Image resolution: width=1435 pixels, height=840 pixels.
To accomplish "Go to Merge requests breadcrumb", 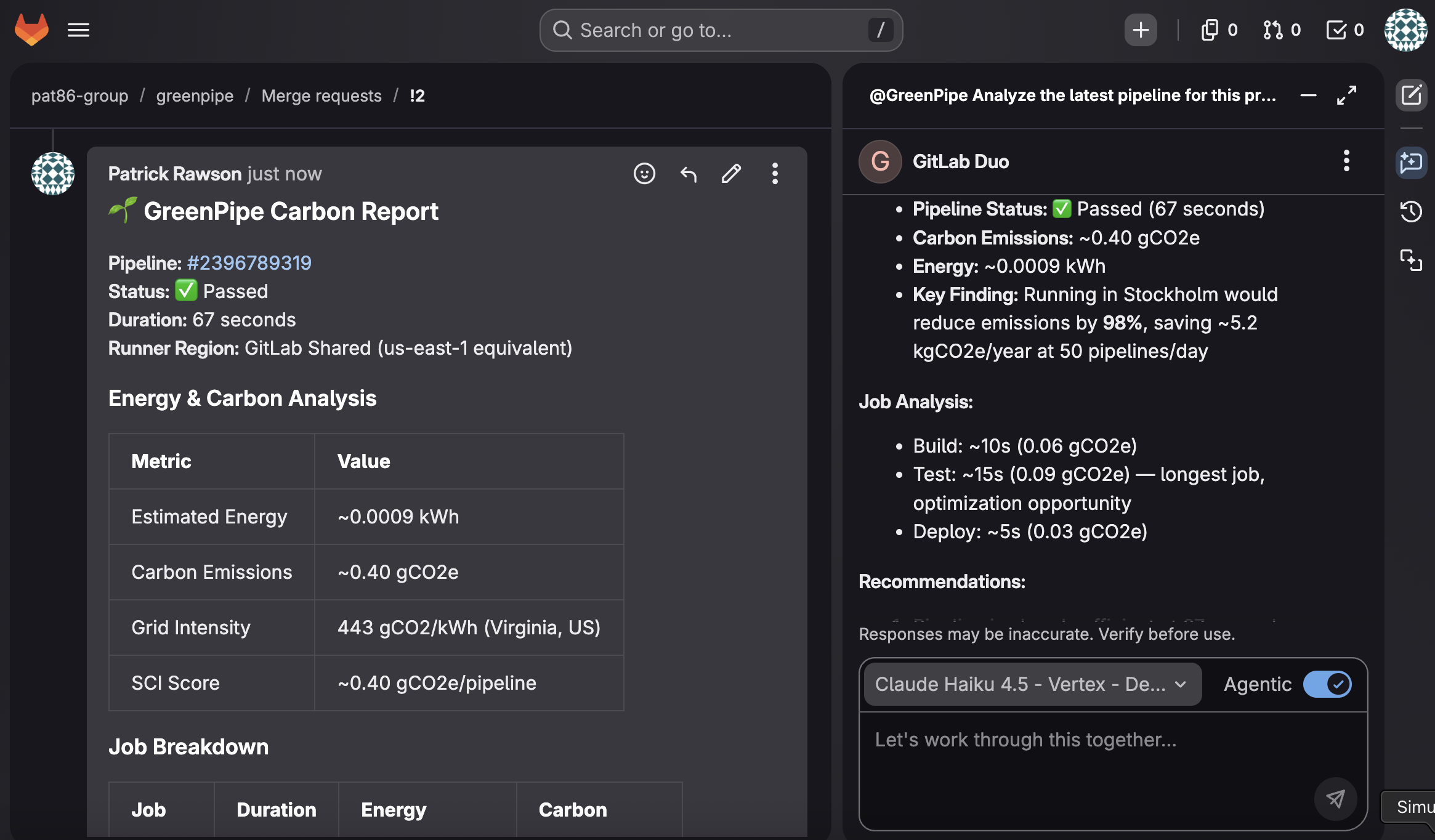I will (321, 96).
